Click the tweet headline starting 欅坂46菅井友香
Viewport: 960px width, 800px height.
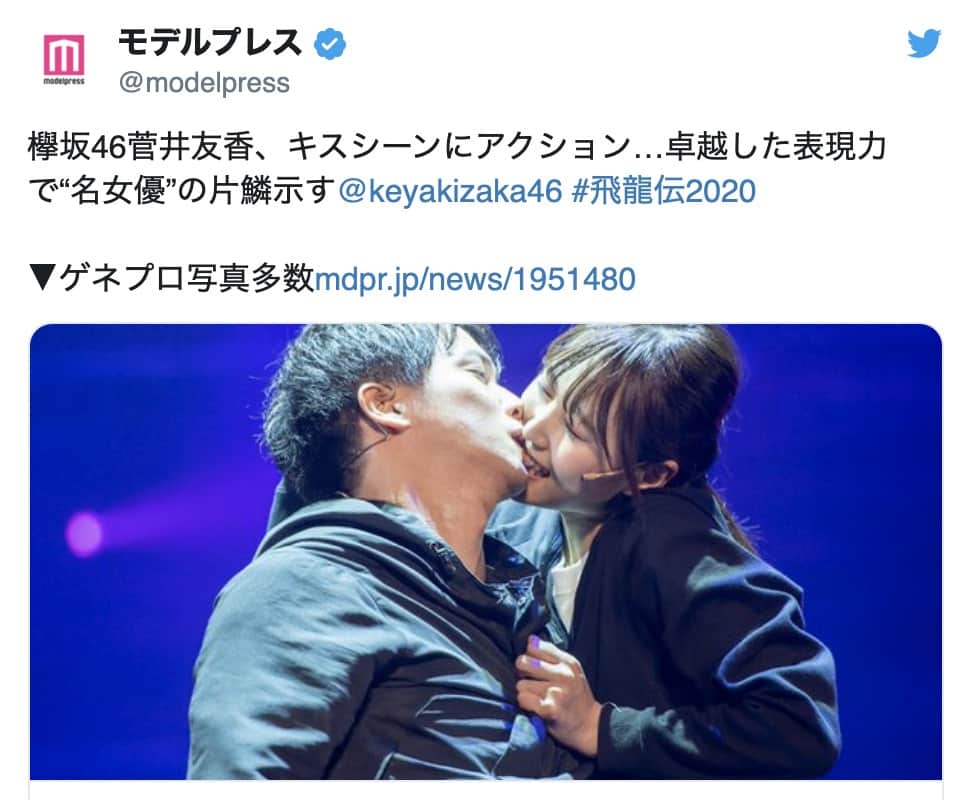click(457, 148)
